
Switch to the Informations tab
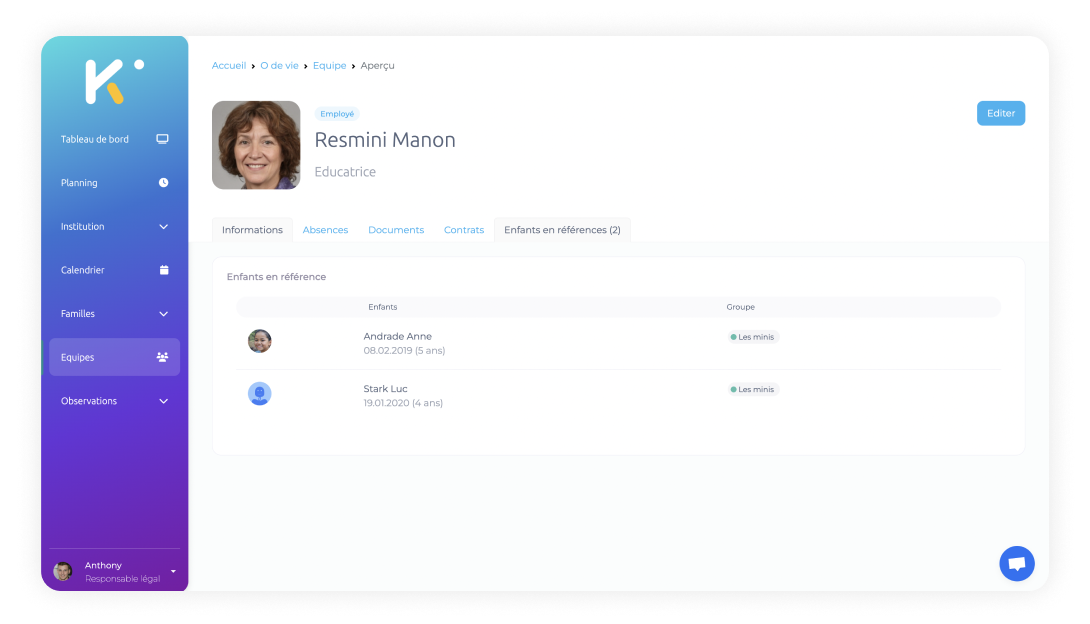pyautogui.click(x=252, y=230)
